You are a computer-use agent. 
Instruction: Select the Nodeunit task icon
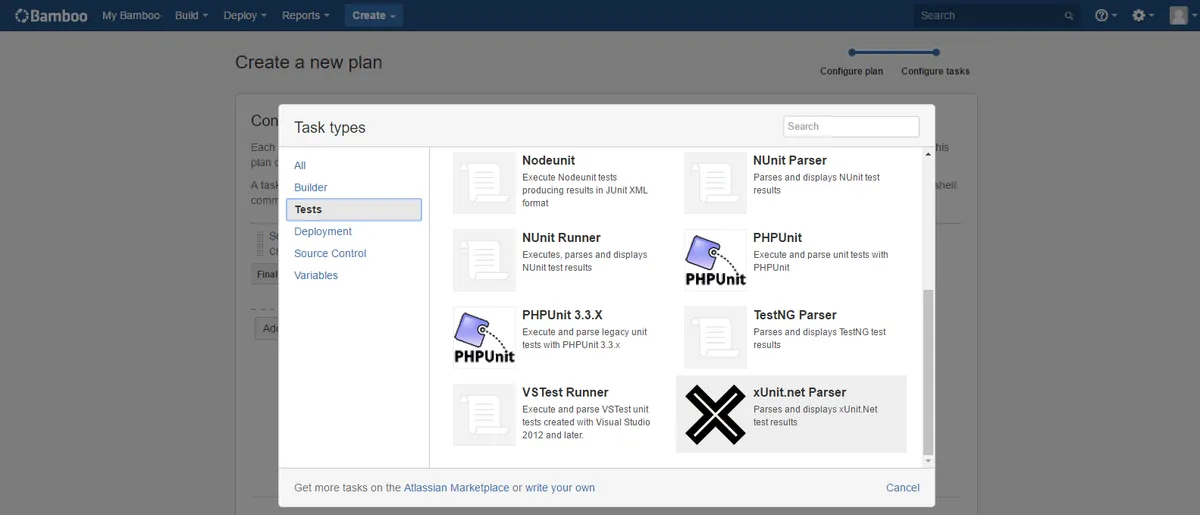(484, 182)
